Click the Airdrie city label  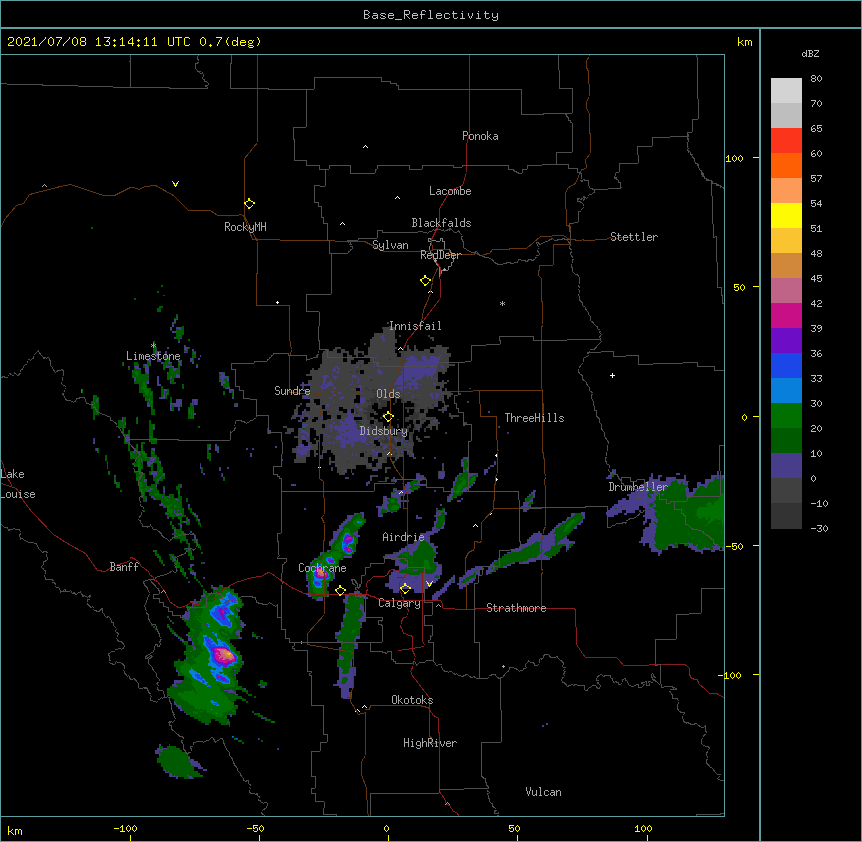(x=403, y=537)
